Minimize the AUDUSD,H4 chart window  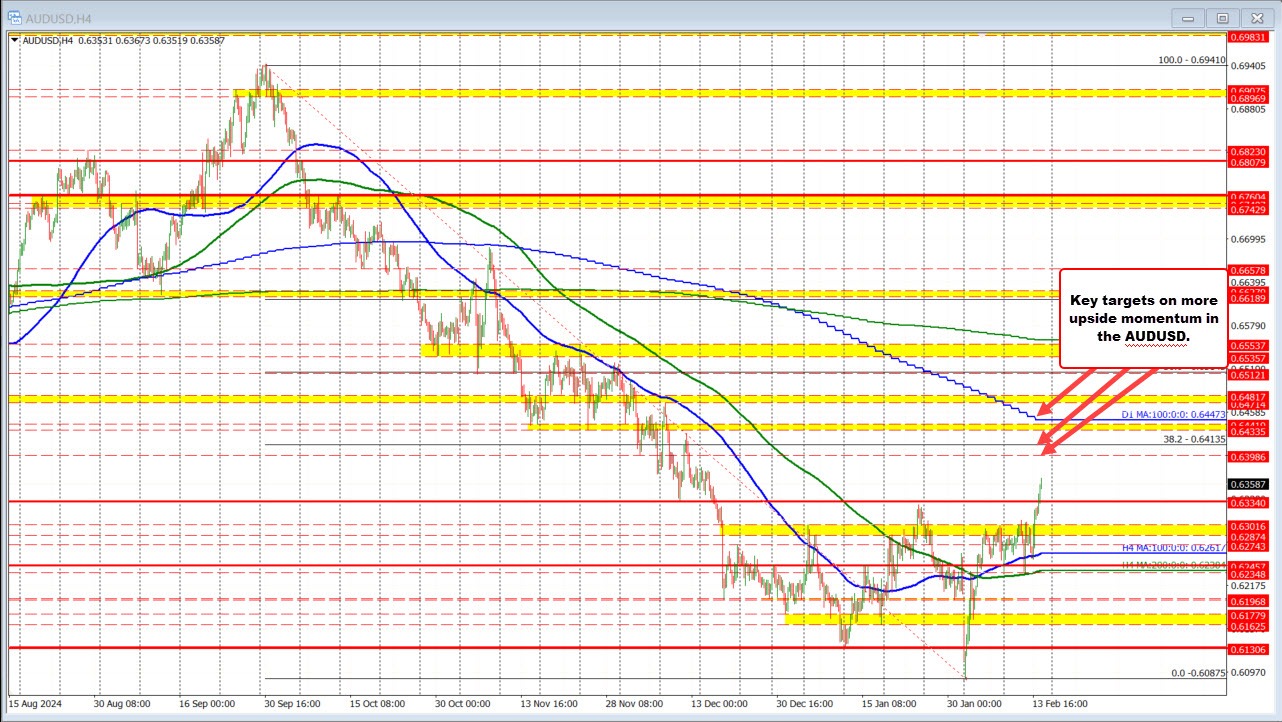[1187, 17]
